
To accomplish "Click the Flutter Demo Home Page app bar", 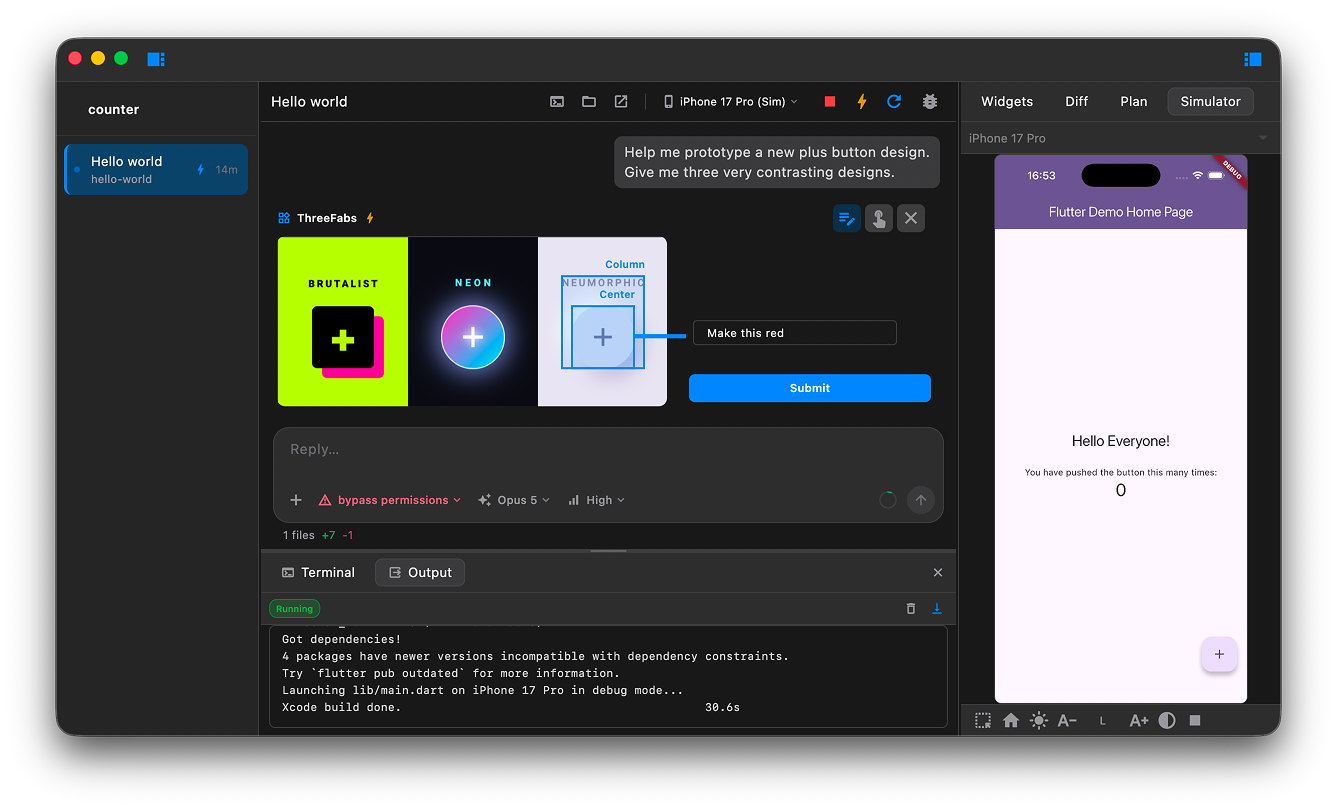I will pyautogui.click(x=1121, y=212).
